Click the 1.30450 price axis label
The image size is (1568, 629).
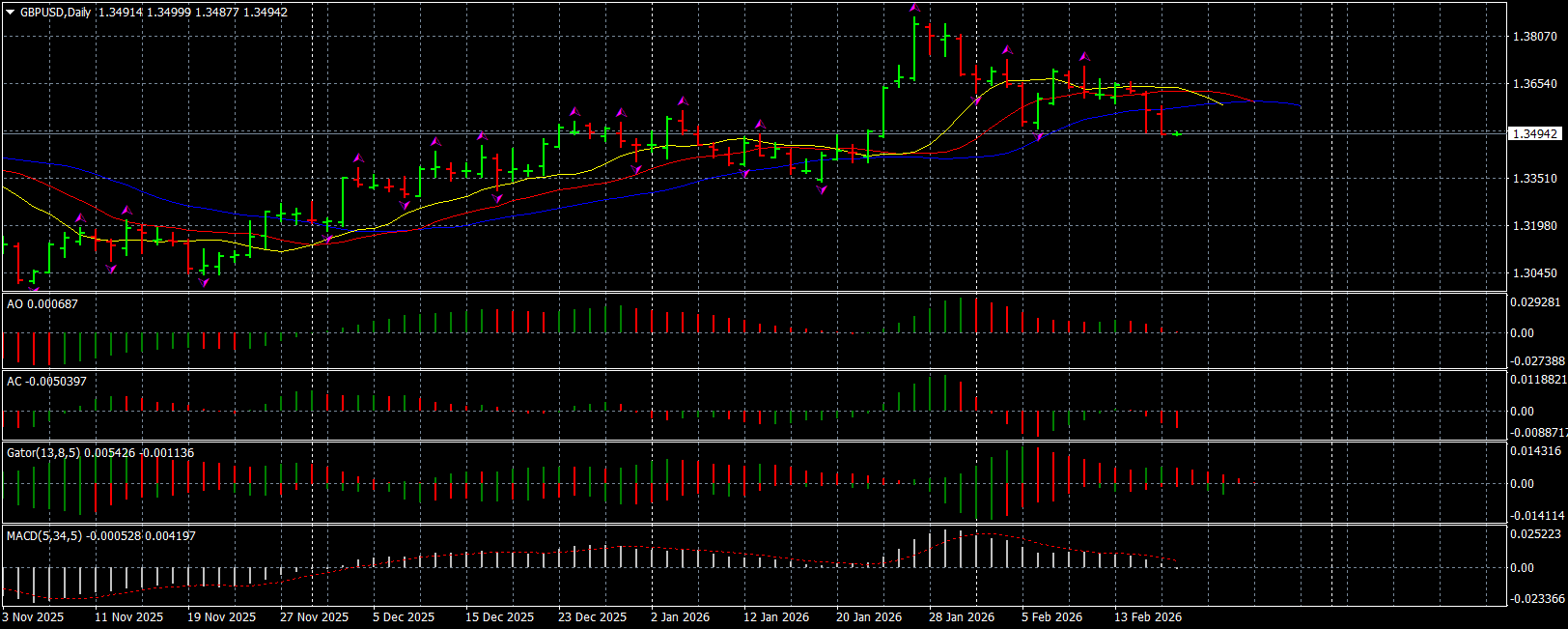pos(1534,273)
